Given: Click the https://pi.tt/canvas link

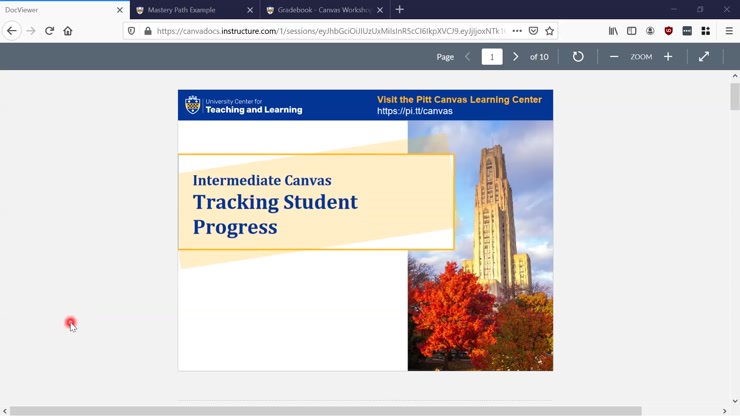Looking at the screenshot, I should pyautogui.click(x=414, y=111).
